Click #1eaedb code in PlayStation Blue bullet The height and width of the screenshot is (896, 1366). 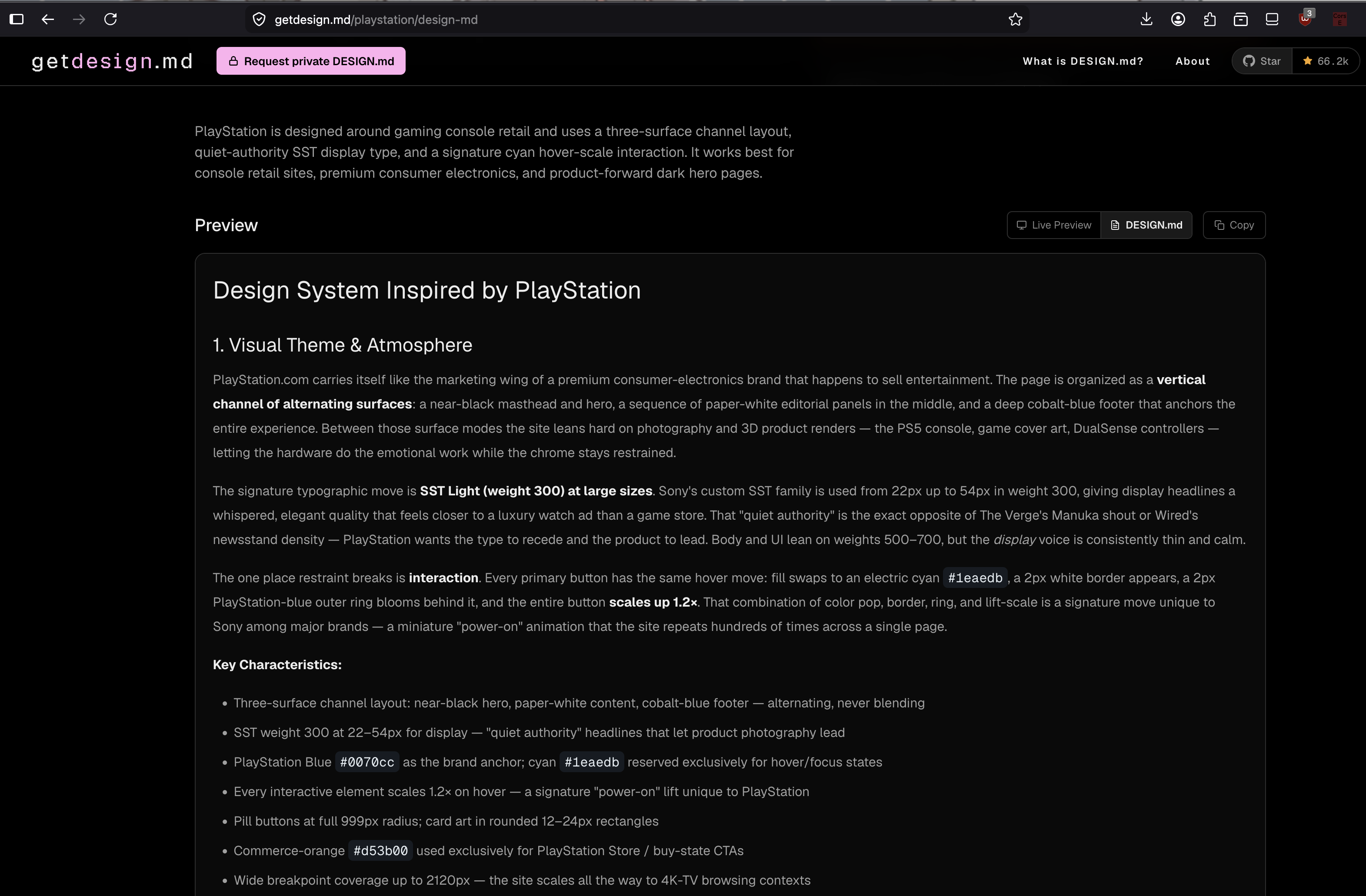click(x=592, y=762)
